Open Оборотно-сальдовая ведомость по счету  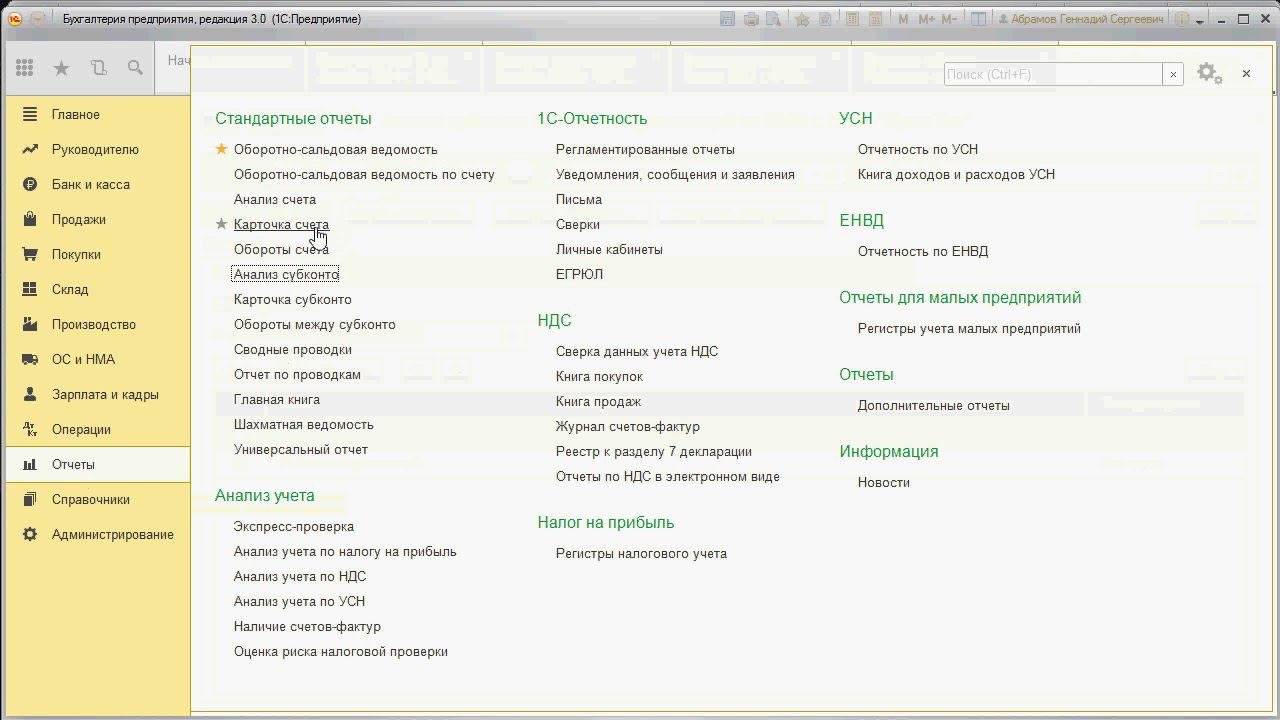[x=364, y=174]
